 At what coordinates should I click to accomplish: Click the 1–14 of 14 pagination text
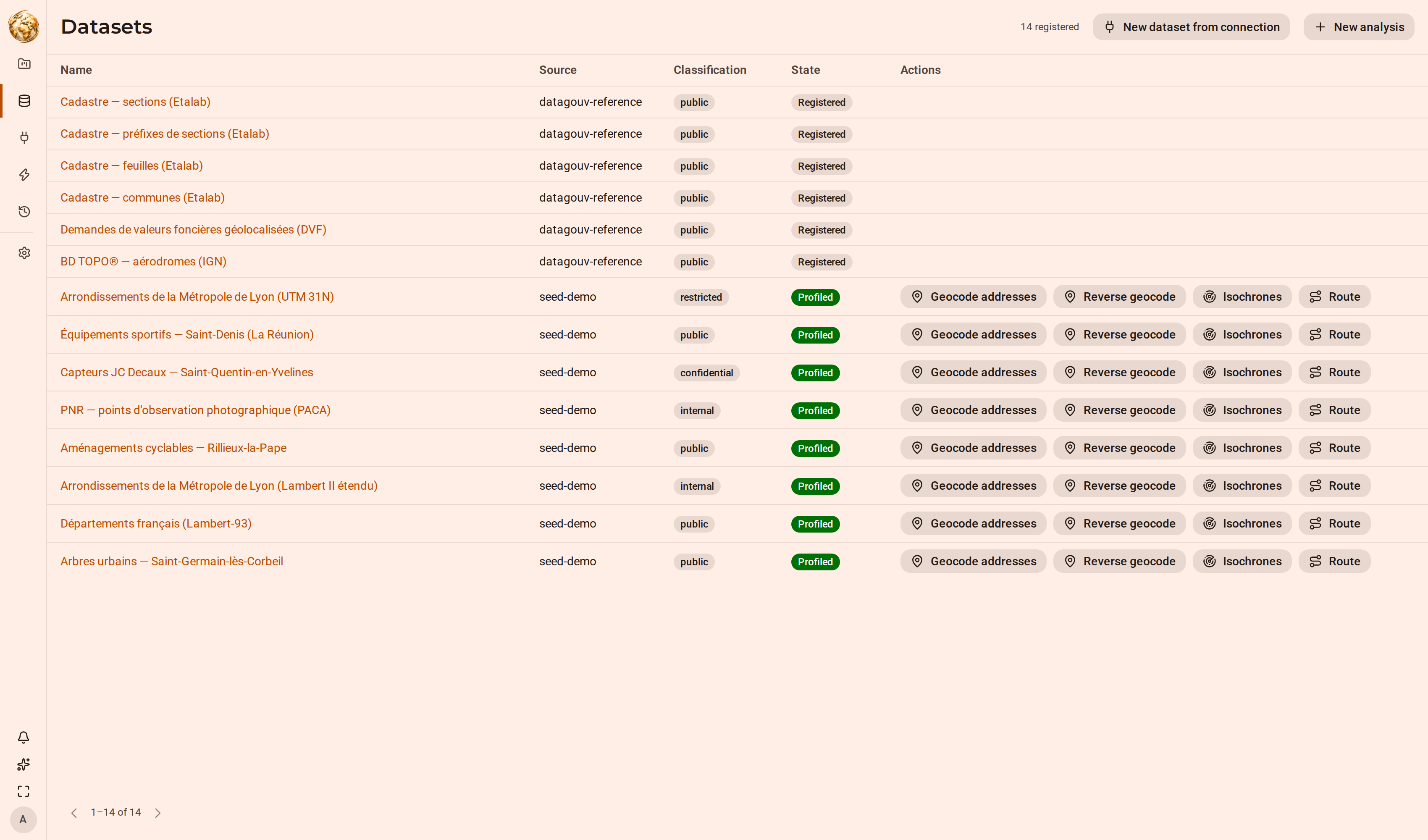[x=115, y=812]
